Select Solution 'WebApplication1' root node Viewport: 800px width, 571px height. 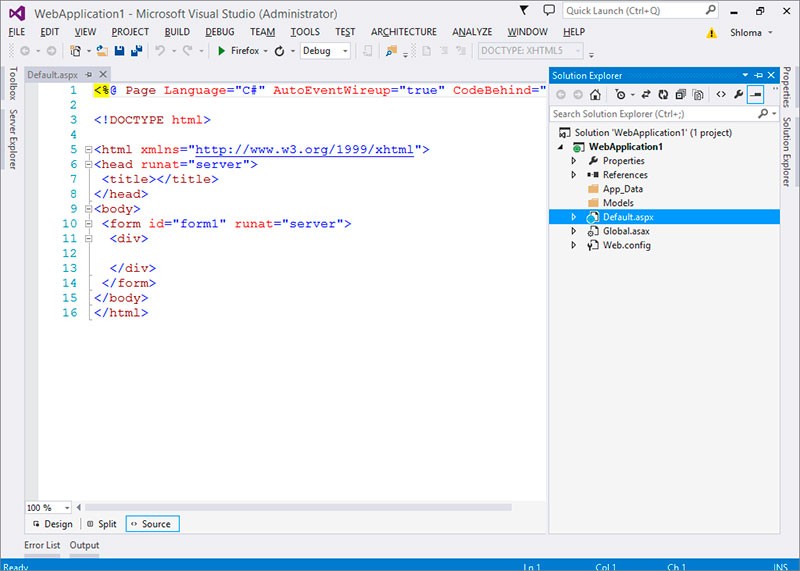pyautogui.click(x=645, y=133)
